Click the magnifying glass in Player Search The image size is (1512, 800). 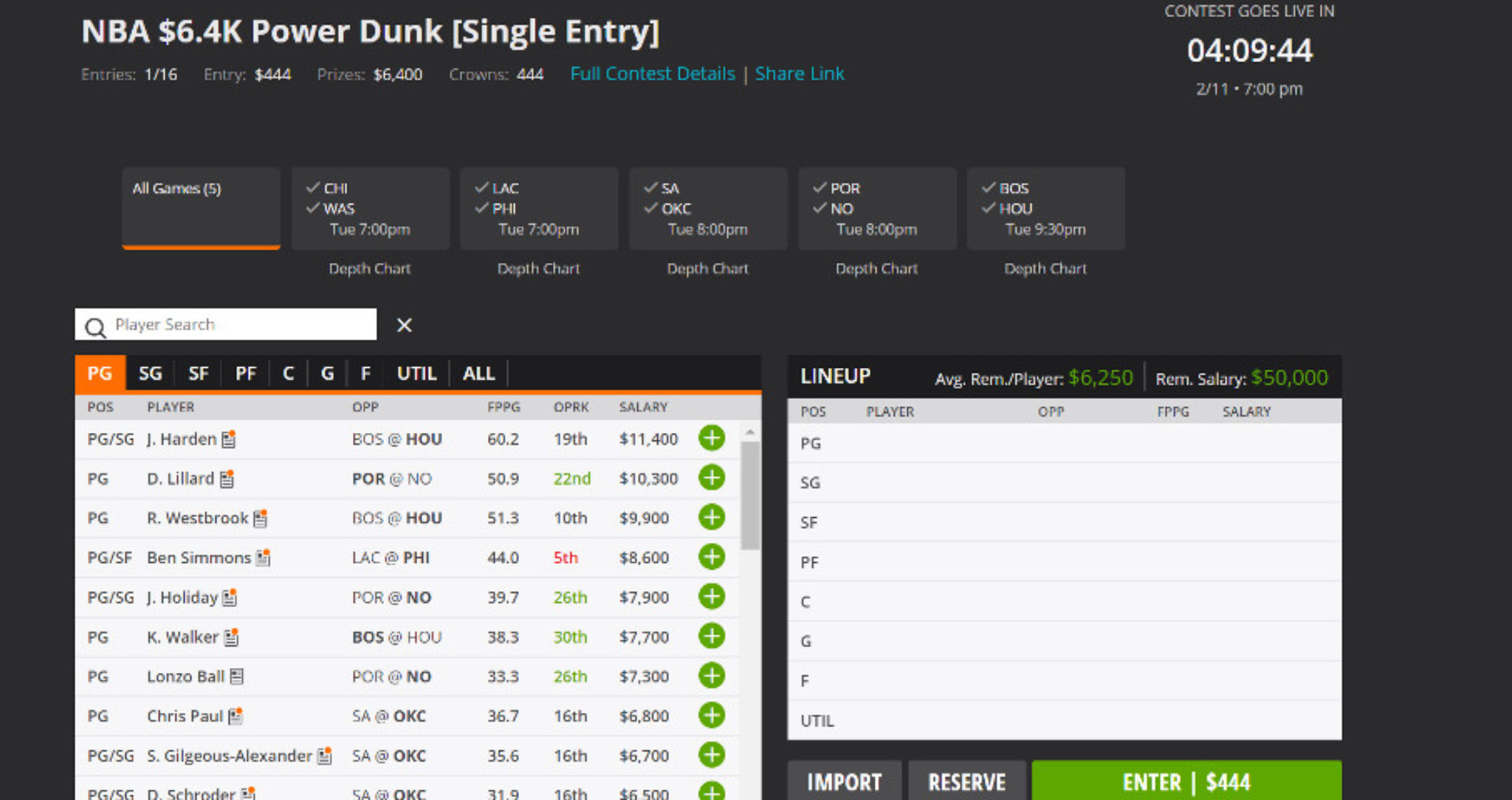pos(96,325)
